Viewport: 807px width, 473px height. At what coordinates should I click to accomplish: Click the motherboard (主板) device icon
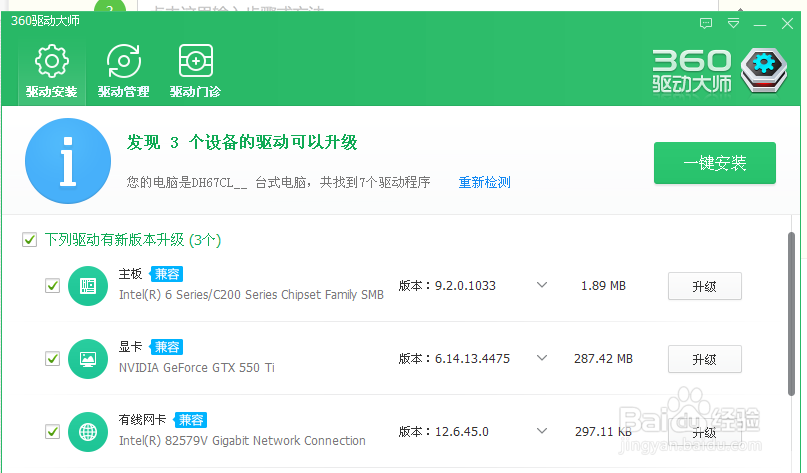pos(87,286)
